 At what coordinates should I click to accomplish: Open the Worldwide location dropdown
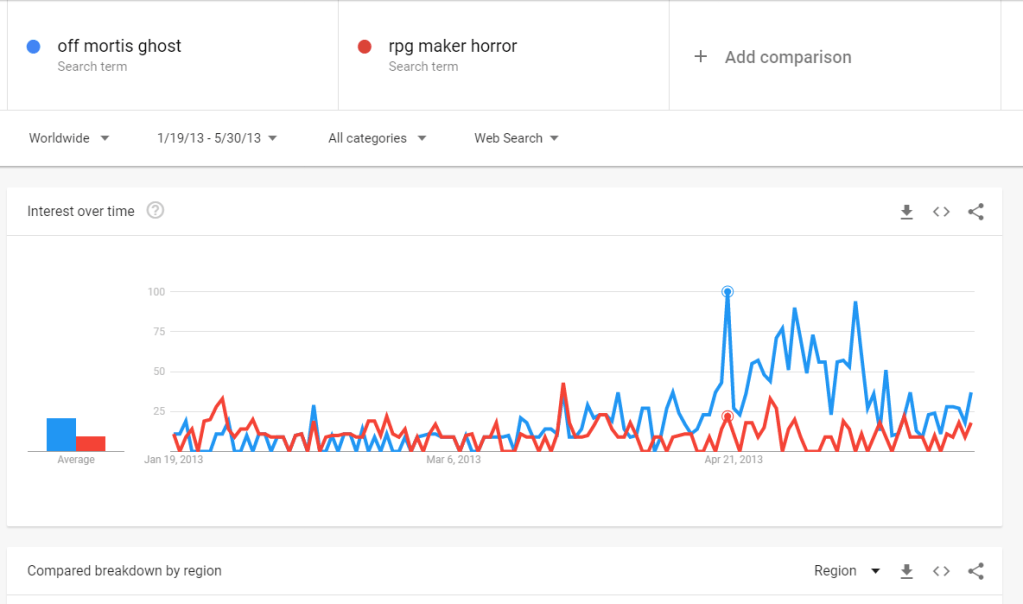69,138
